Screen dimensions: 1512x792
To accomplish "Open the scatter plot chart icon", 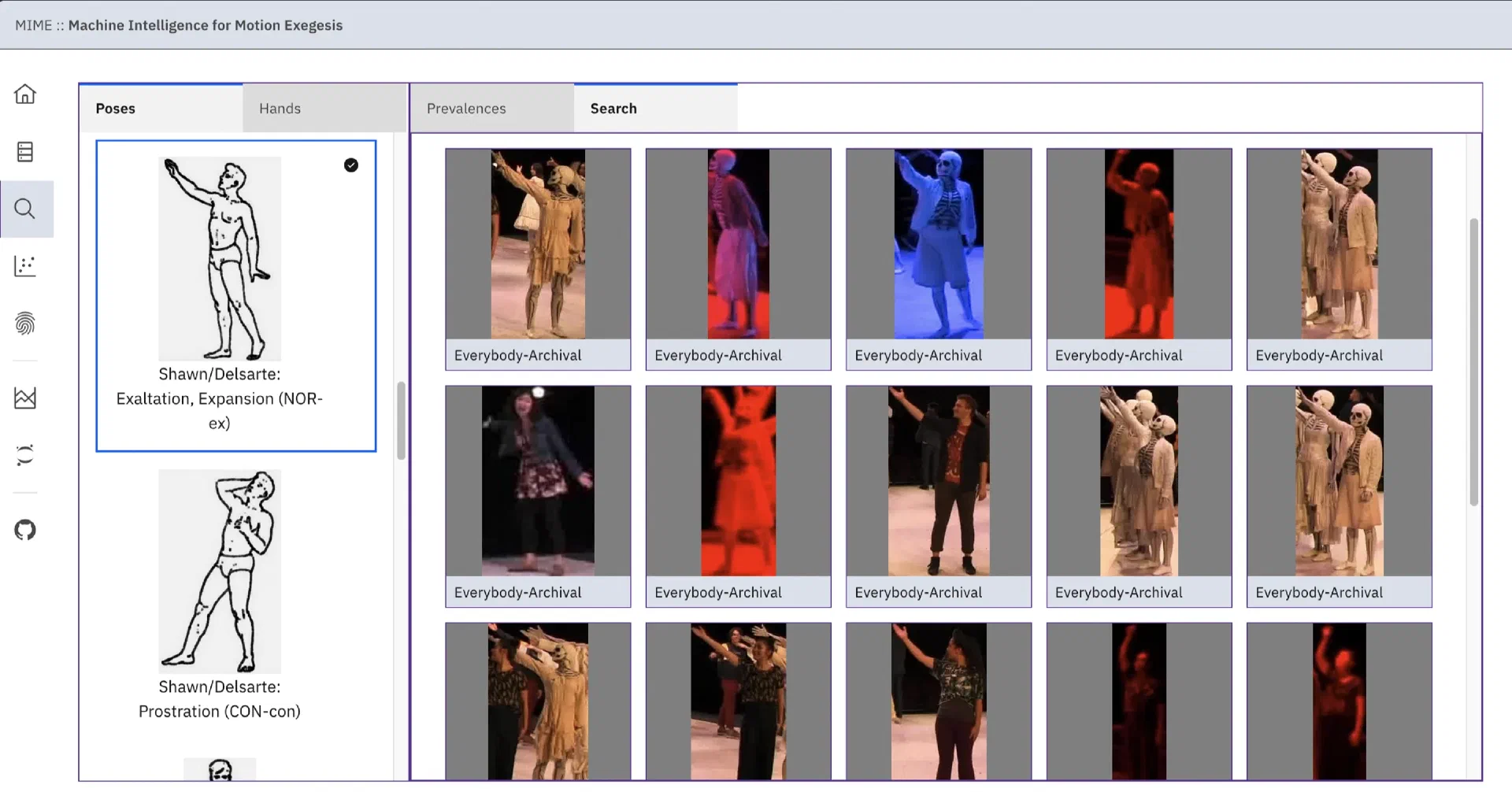I will click(25, 266).
